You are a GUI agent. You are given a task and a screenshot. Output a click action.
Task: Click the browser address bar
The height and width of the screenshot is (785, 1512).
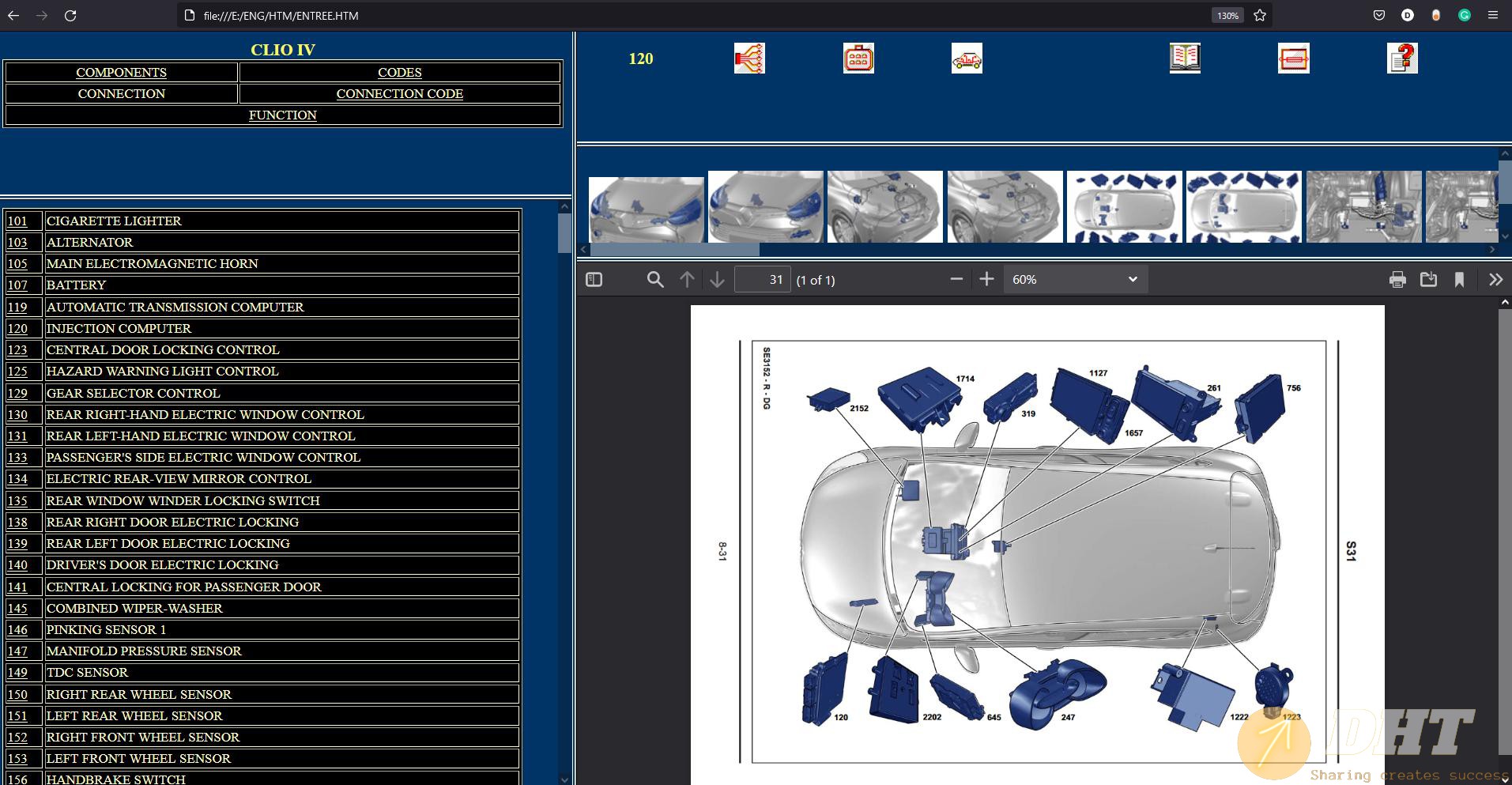click(x=696, y=15)
